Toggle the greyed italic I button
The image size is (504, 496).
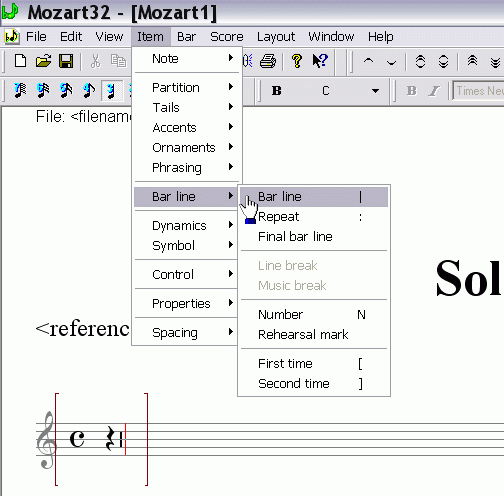tap(434, 91)
